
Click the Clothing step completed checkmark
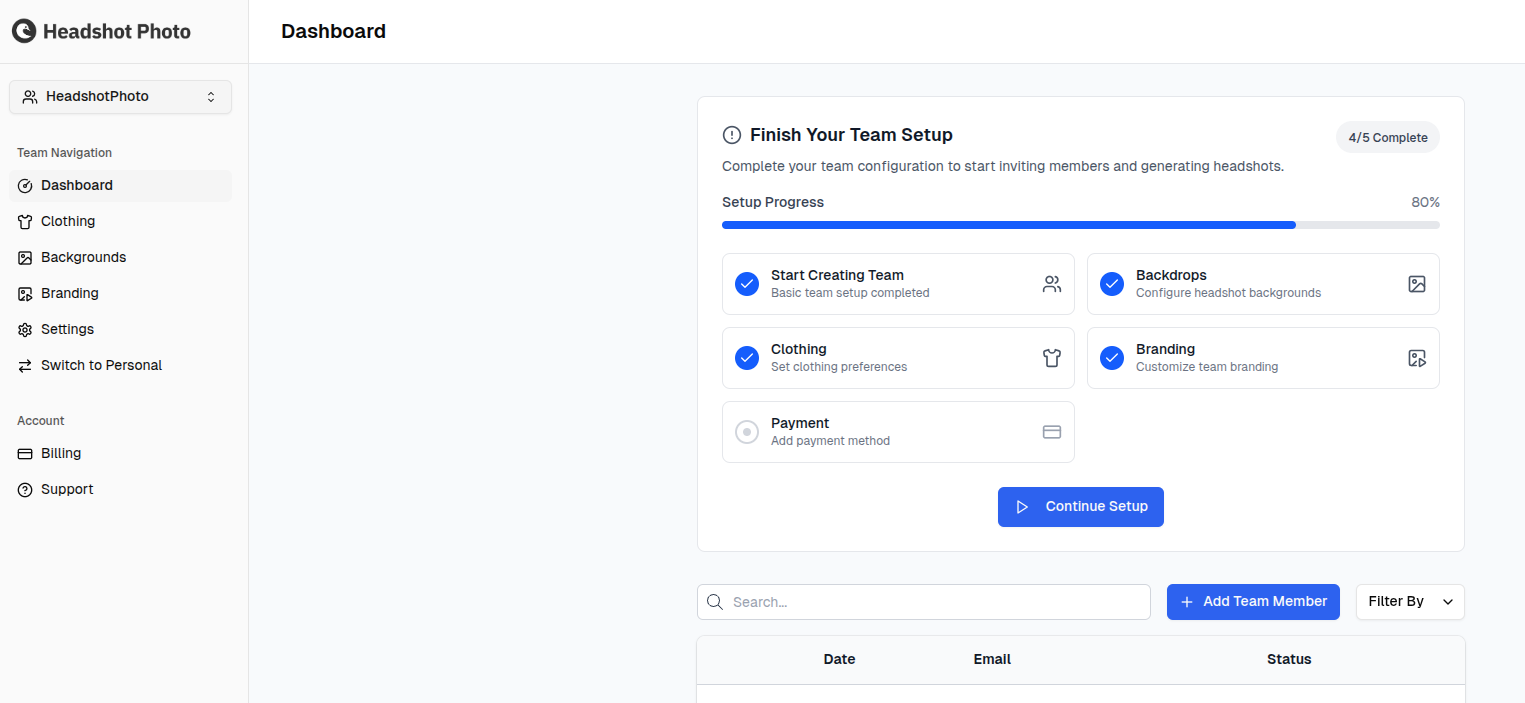(x=746, y=358)
